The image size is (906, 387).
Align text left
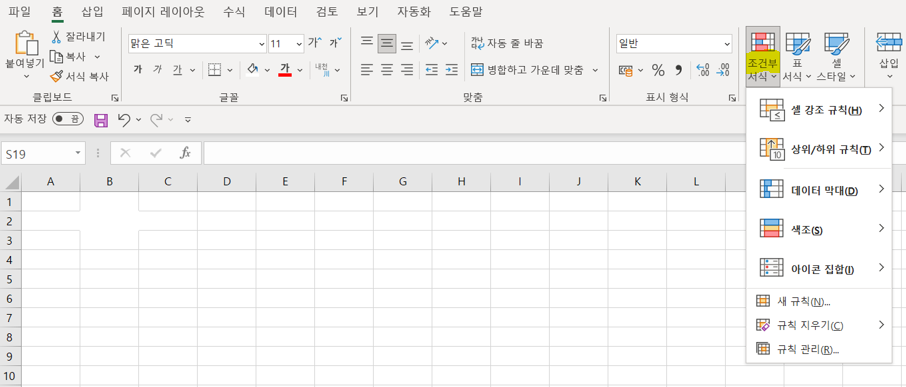[x=367, y=70]
